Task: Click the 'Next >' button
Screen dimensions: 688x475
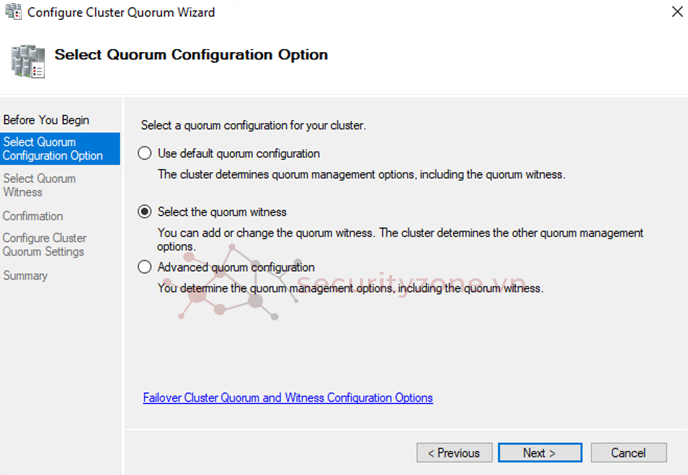Action: (540, 453)
